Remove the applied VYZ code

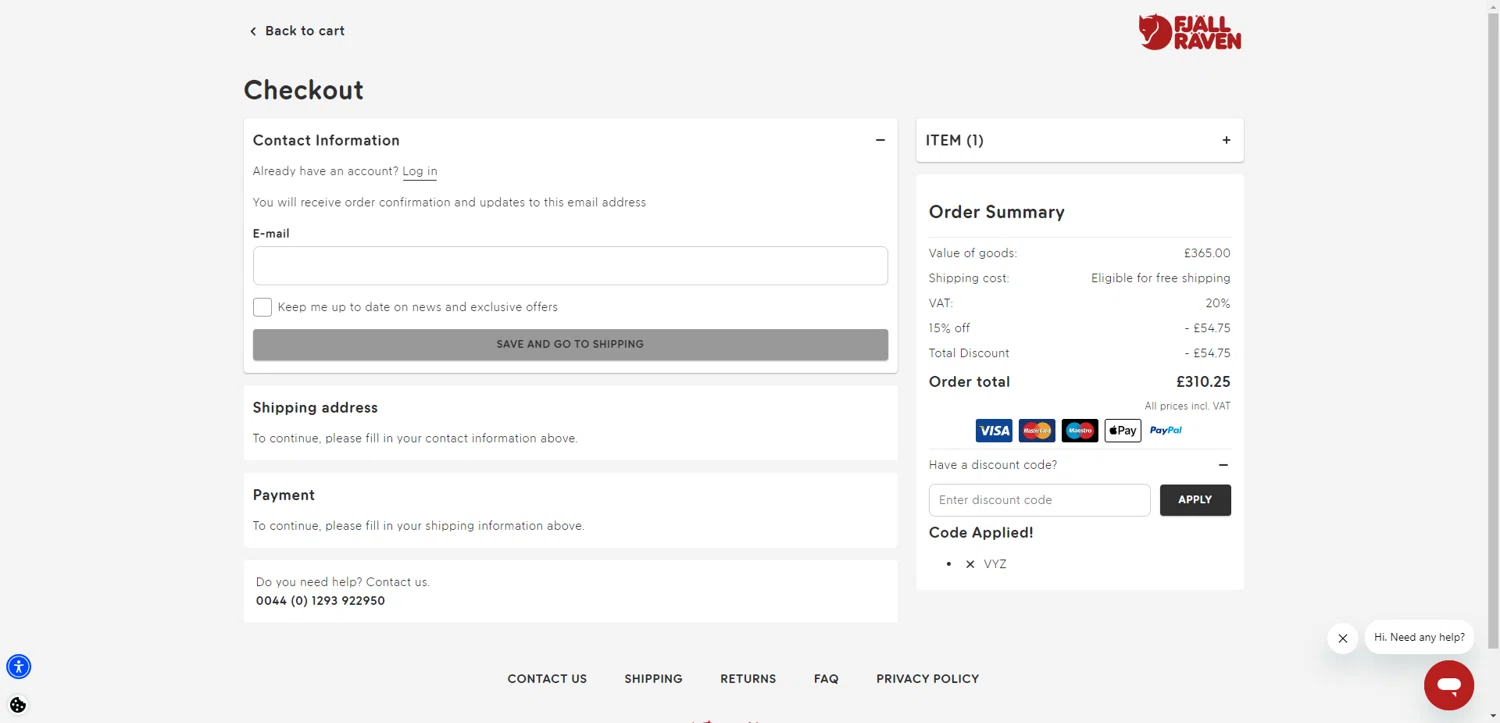tap(970, 564)
